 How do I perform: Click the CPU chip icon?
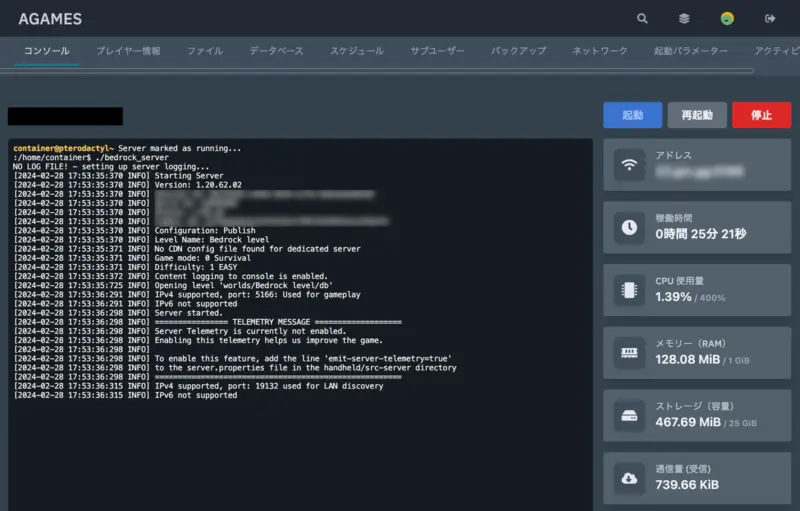tap(629, 290)
